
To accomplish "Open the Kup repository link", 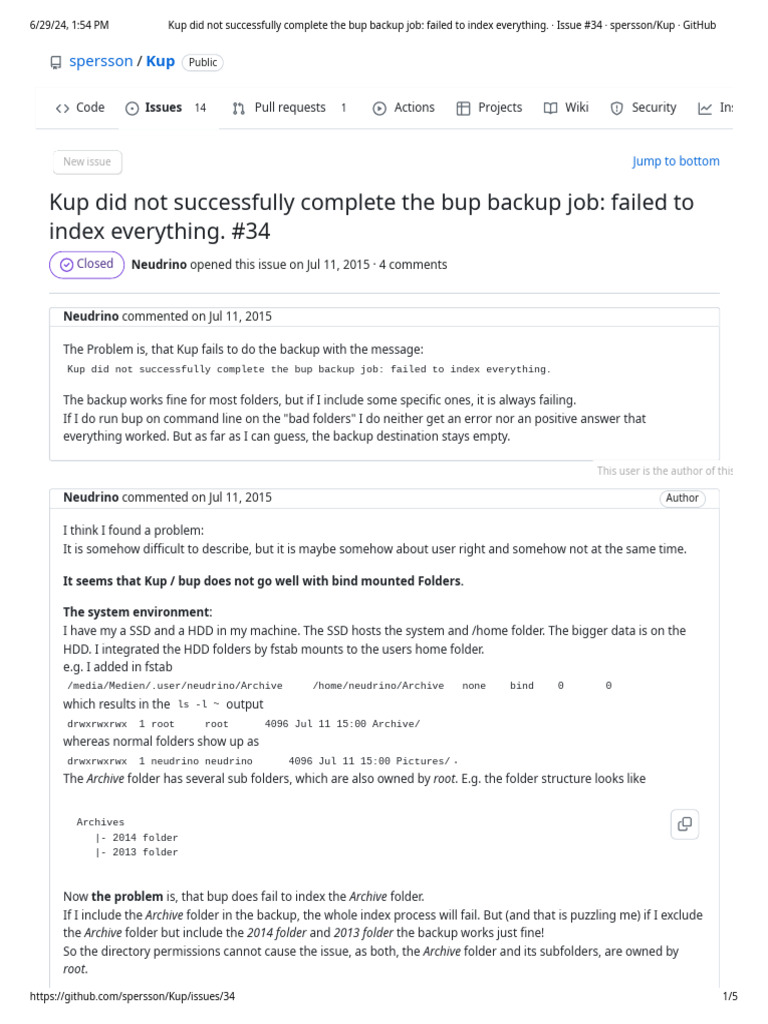I will (160, 62).
